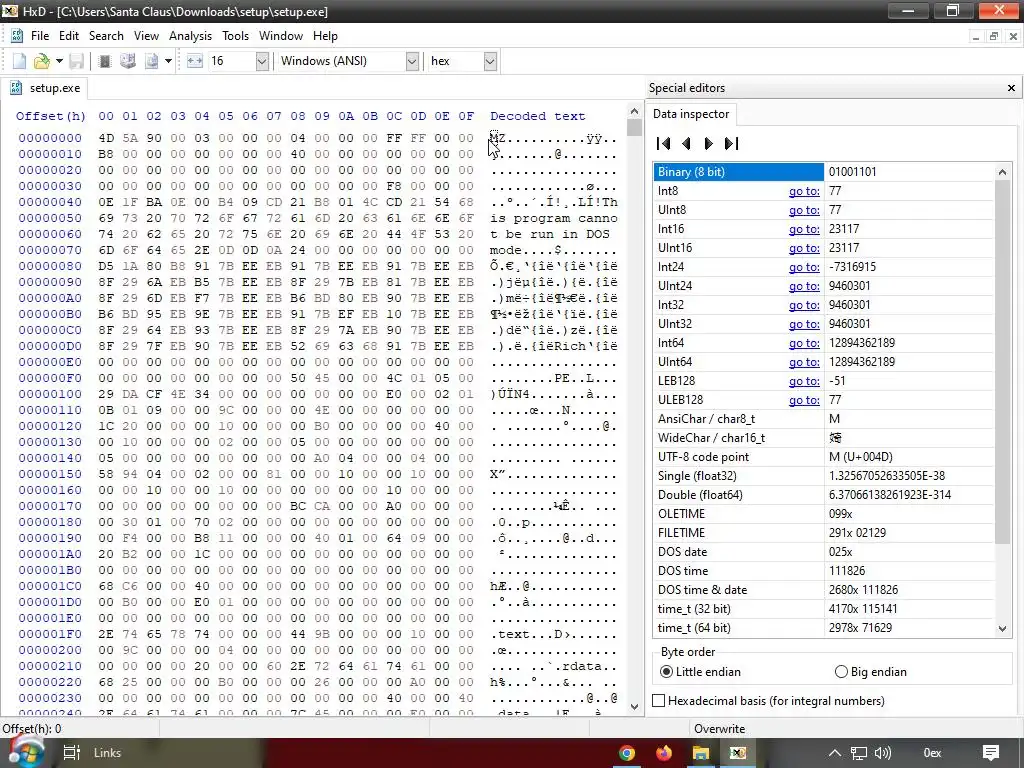Open the Analysis menu
This screenshot has width=1024, height=768.
coord(190,36)
